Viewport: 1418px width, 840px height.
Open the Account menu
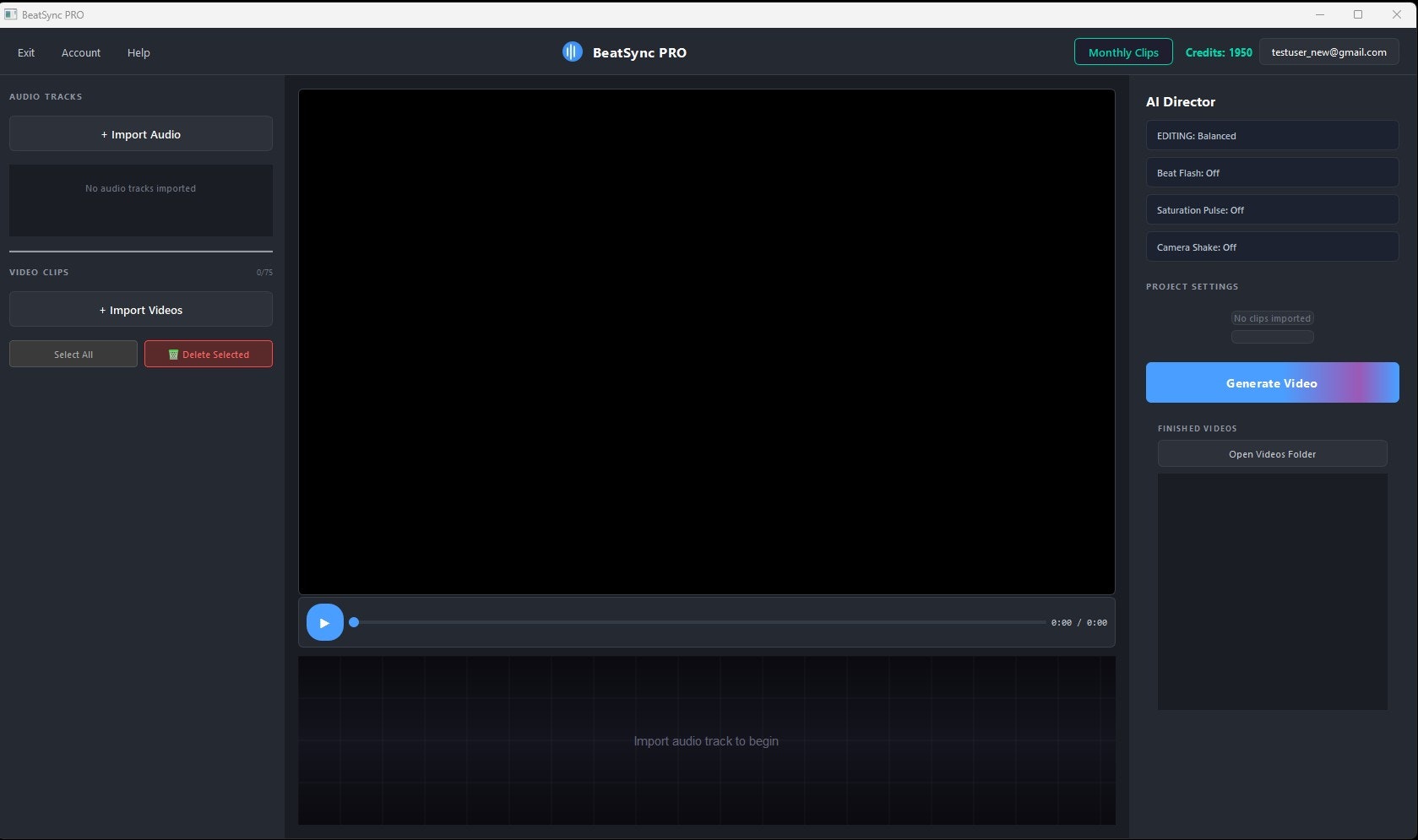tap(80, 52)
